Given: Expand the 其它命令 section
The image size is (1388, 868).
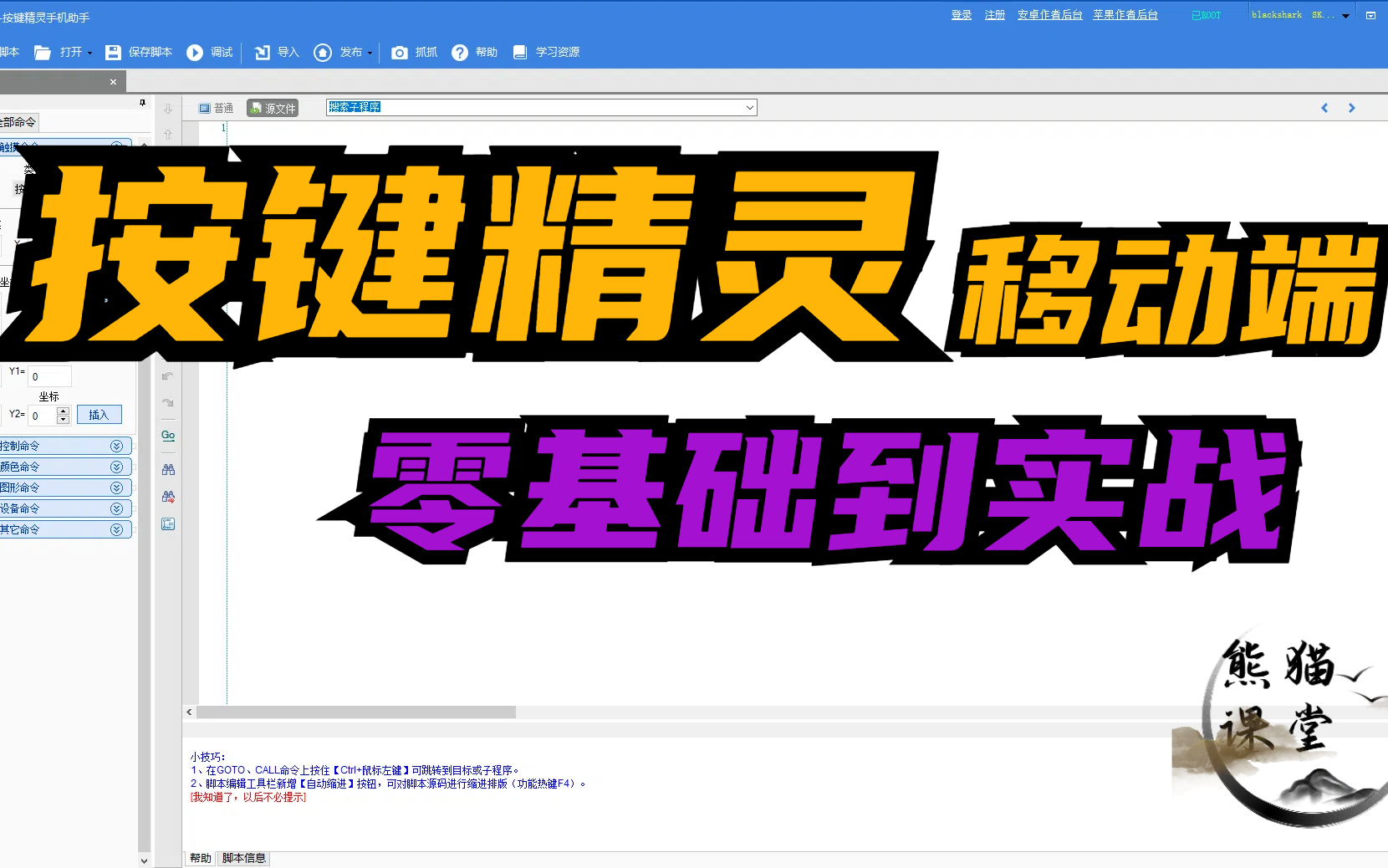Looking at the screenshot, I should 116,529.
